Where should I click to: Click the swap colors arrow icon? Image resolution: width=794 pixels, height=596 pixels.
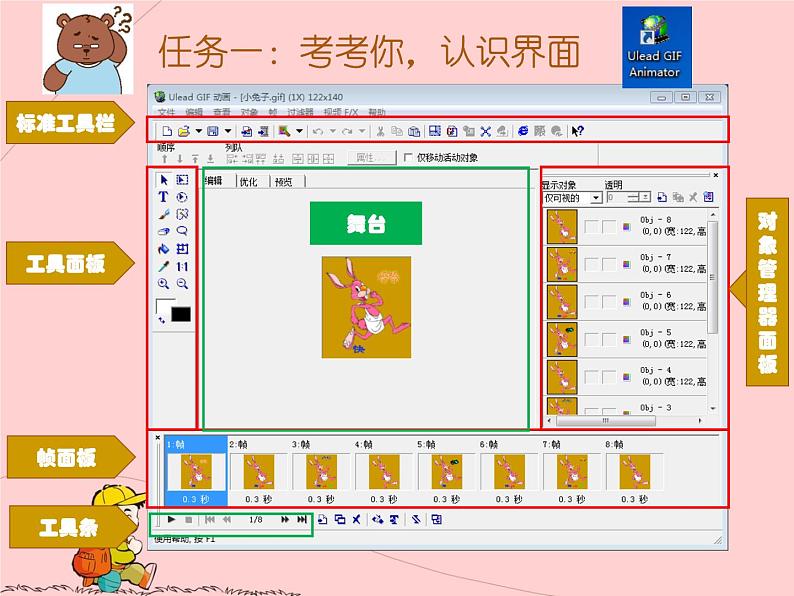[x=162, y=320]
